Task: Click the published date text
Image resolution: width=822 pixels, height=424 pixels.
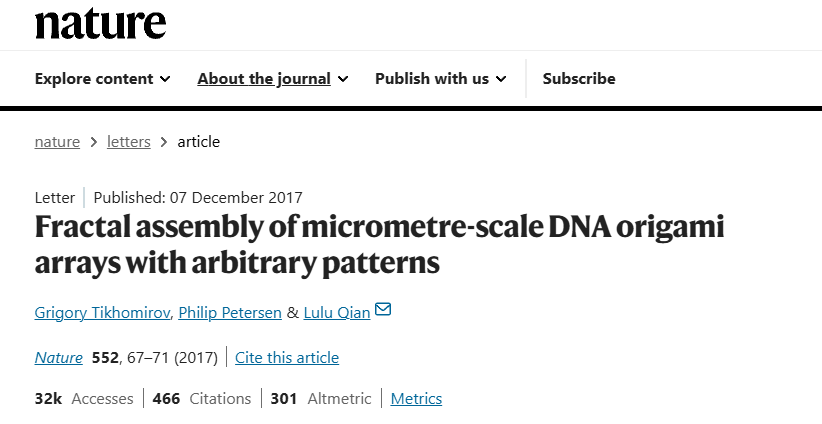Action: [197, 197]
